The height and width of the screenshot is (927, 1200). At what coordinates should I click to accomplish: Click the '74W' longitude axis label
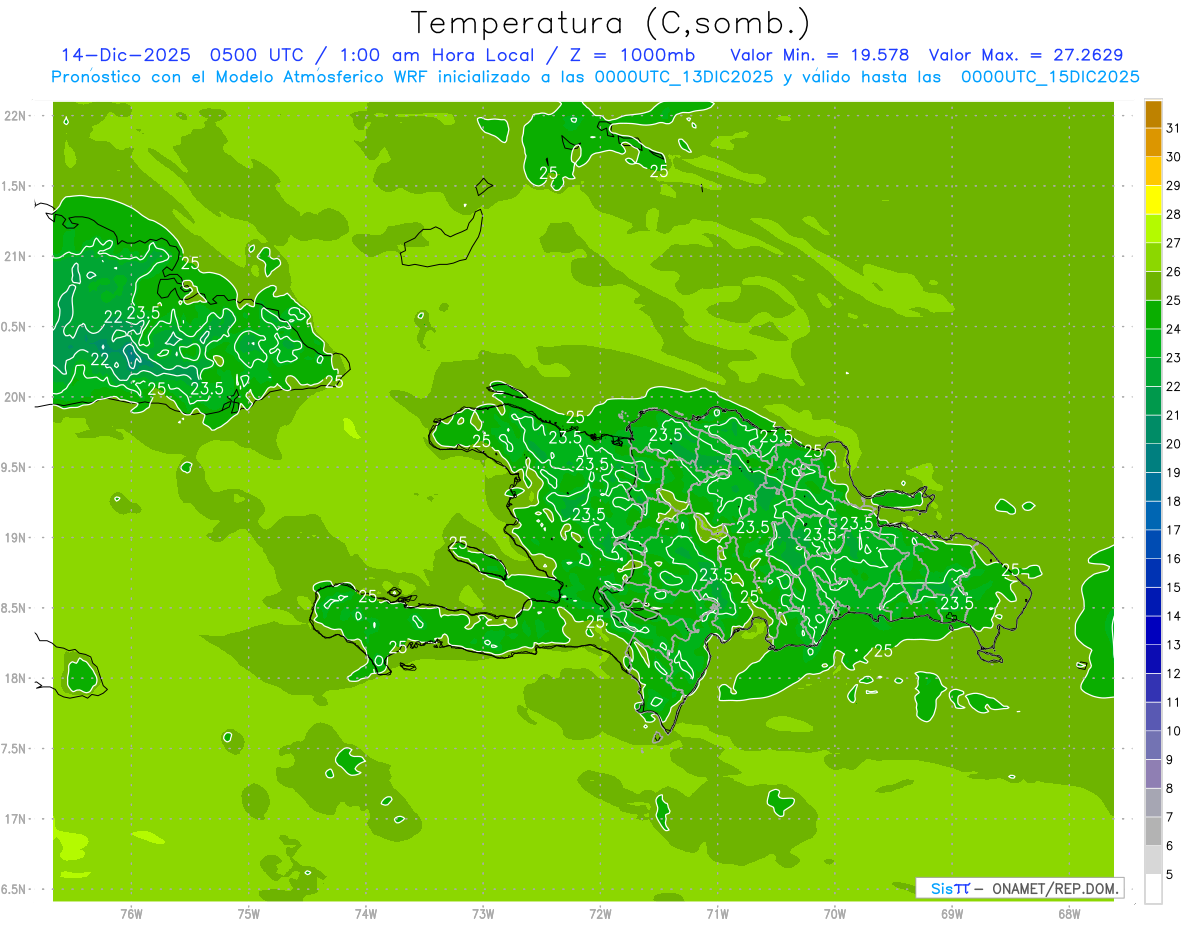[366, 914]
